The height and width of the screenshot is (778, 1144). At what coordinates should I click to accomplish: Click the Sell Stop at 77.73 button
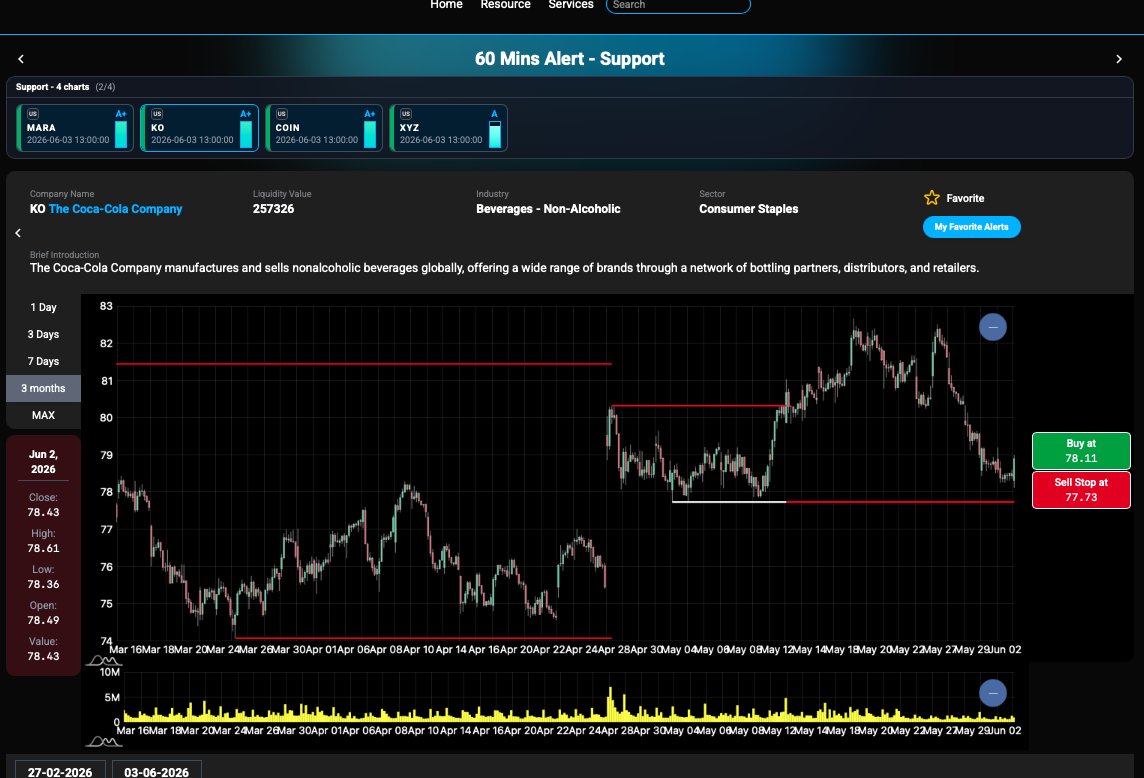(x=1081, y=490)
